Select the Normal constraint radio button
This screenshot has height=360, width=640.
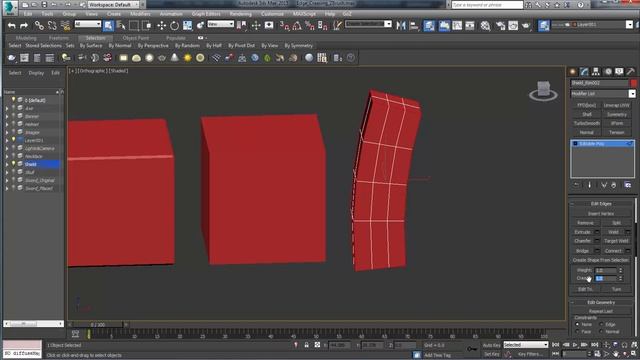pyautogui.click(x=601, y=332)
